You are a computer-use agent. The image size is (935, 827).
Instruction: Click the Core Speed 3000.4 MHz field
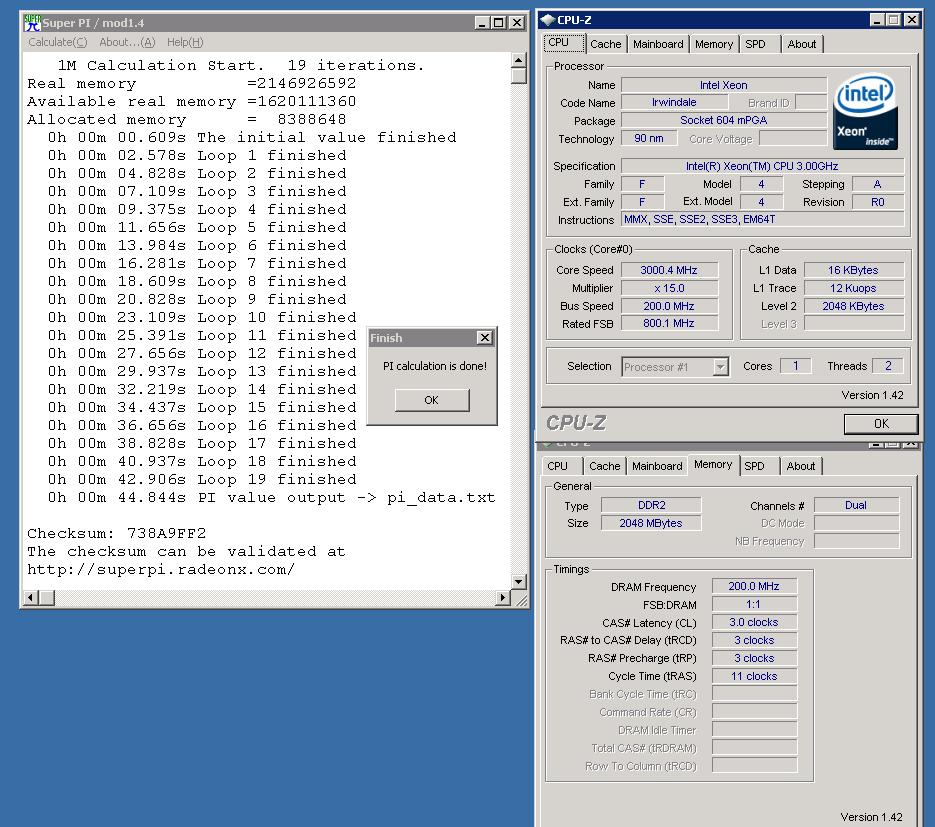pos(669,270)
